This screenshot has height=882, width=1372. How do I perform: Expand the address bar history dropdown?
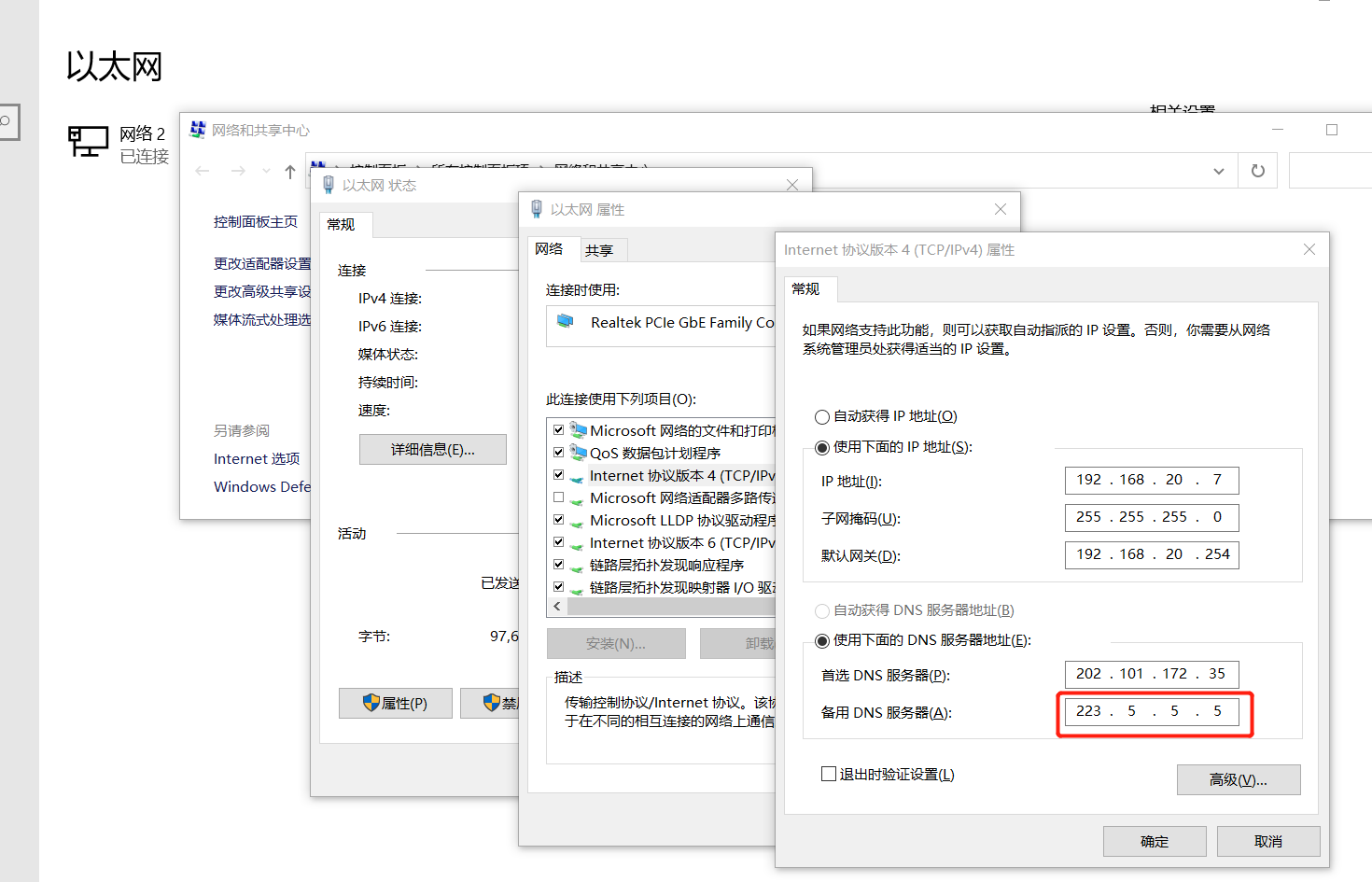coord(1218,171)
